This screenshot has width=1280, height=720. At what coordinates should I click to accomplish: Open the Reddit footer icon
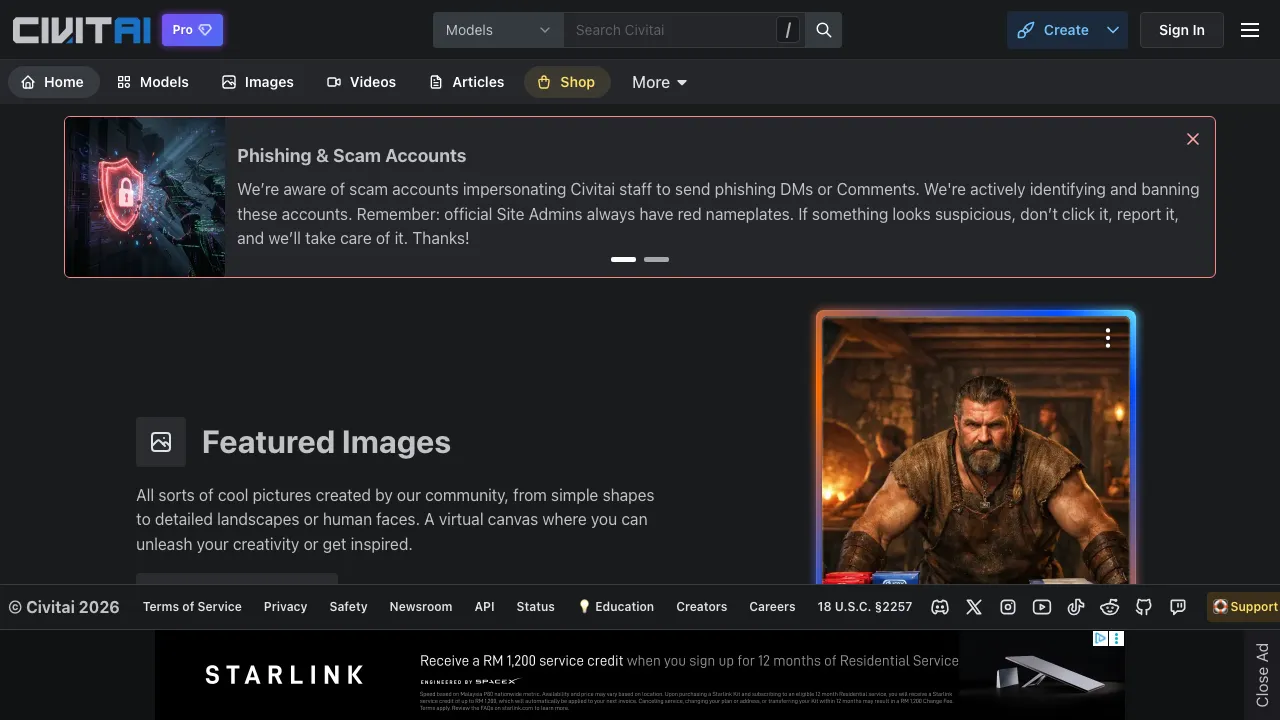click(x=1110, y=607)
